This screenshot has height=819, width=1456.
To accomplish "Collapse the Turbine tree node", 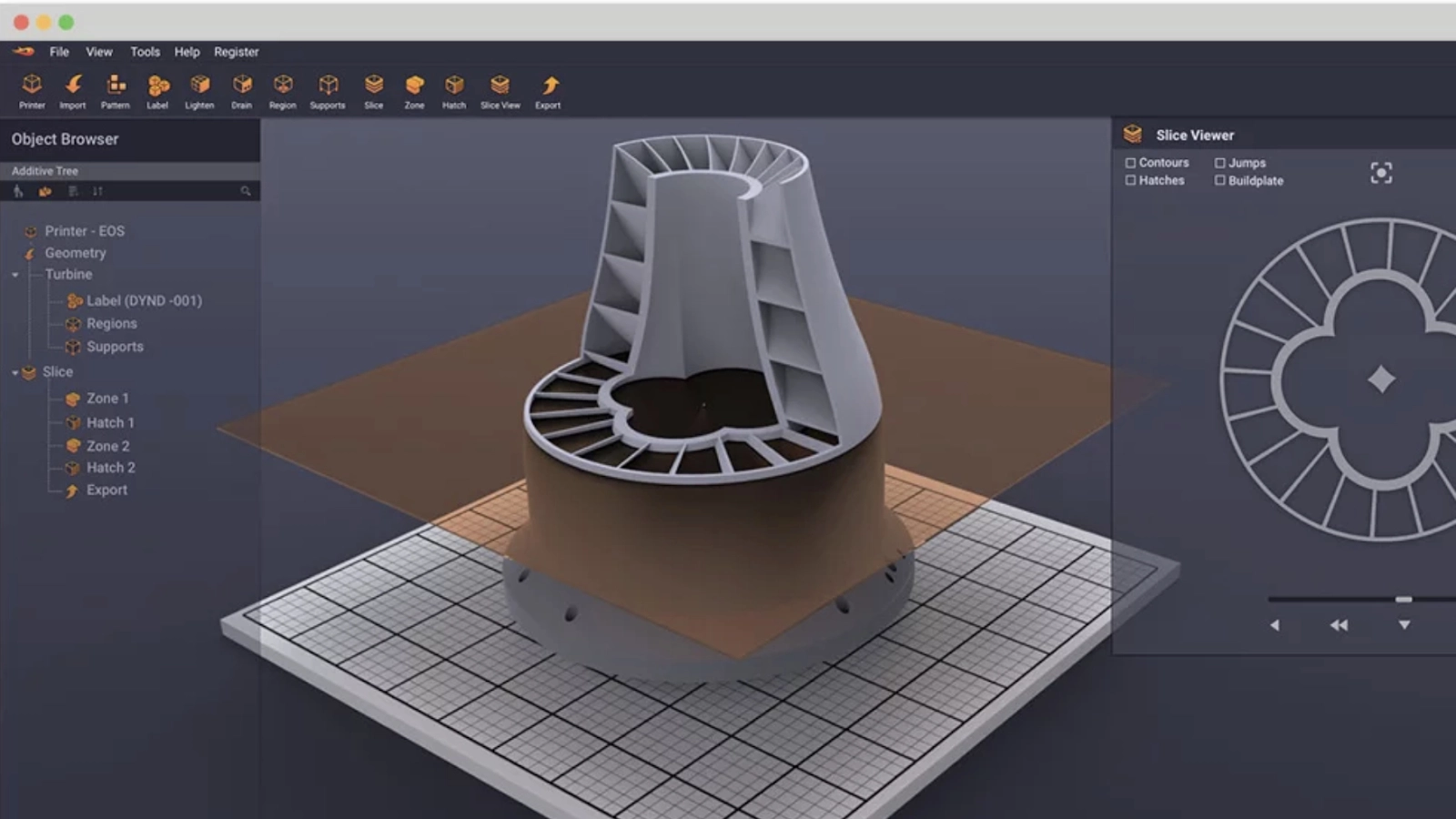I will click(15, 275).
